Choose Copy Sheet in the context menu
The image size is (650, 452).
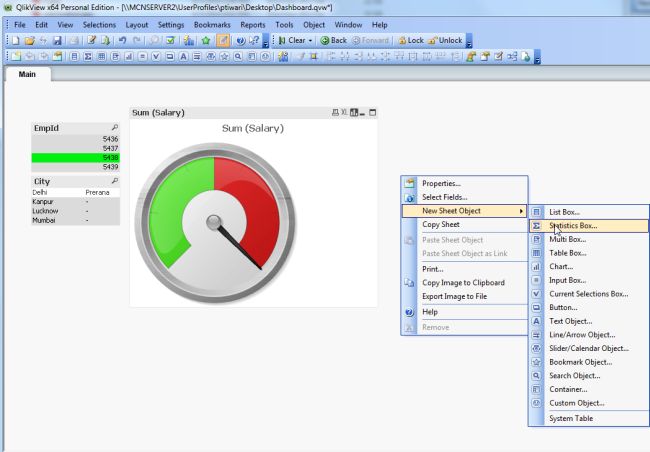coord(464,224)
